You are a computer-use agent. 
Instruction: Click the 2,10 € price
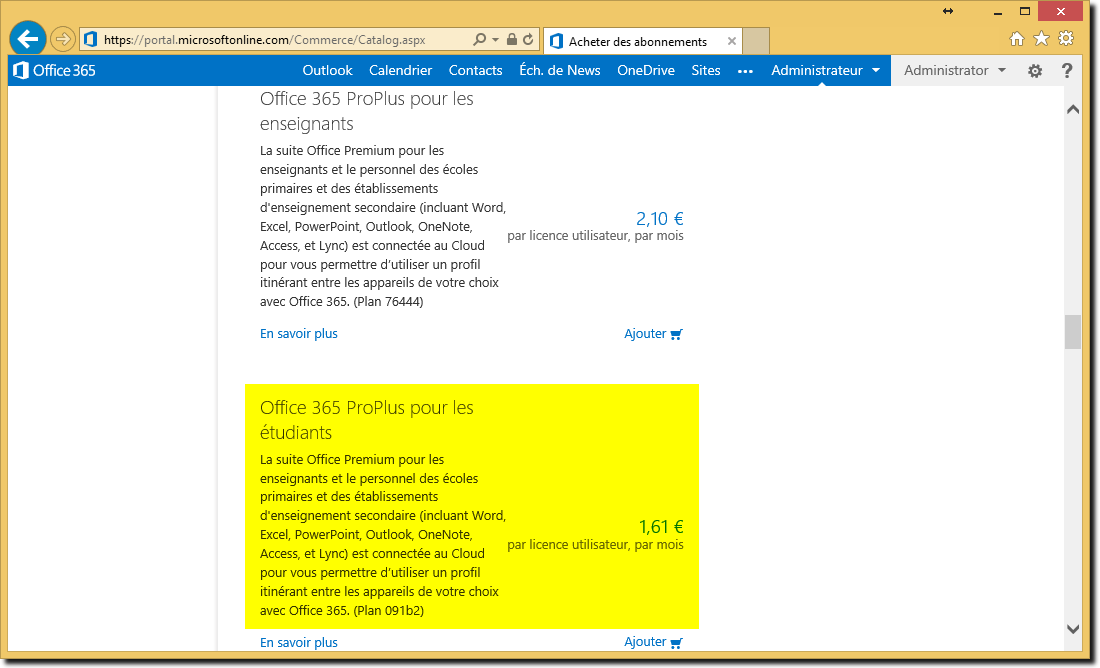click(659, 219)
